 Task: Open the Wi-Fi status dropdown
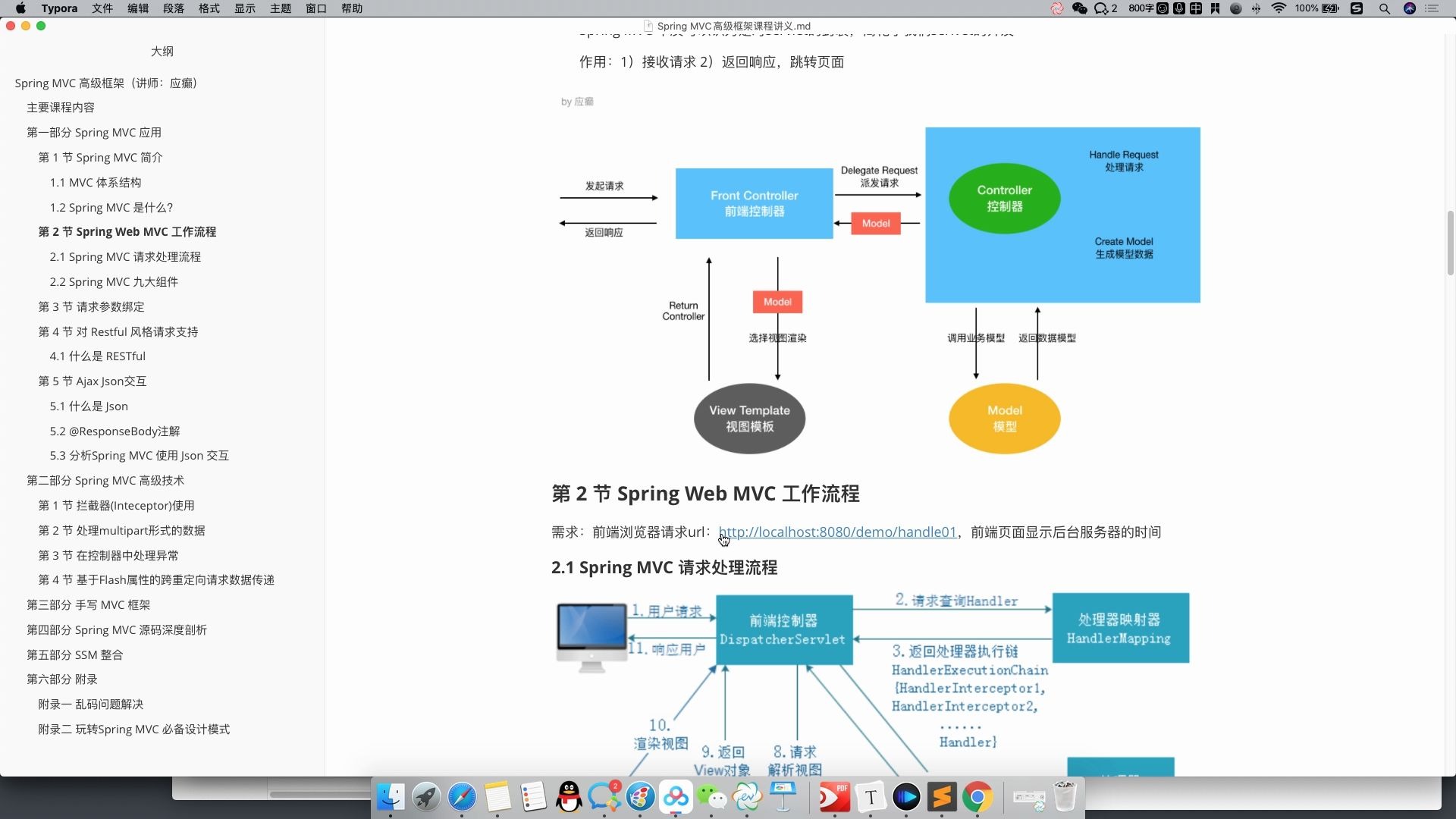(x=1279, y=8)
